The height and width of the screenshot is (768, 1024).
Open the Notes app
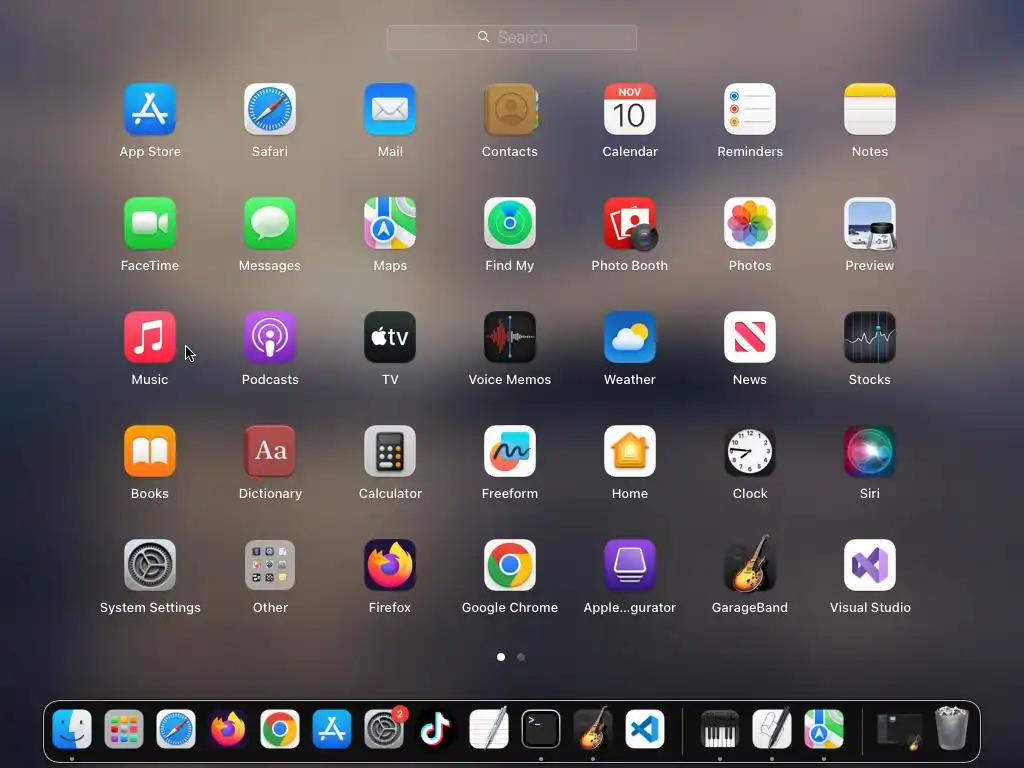(870, 109)
